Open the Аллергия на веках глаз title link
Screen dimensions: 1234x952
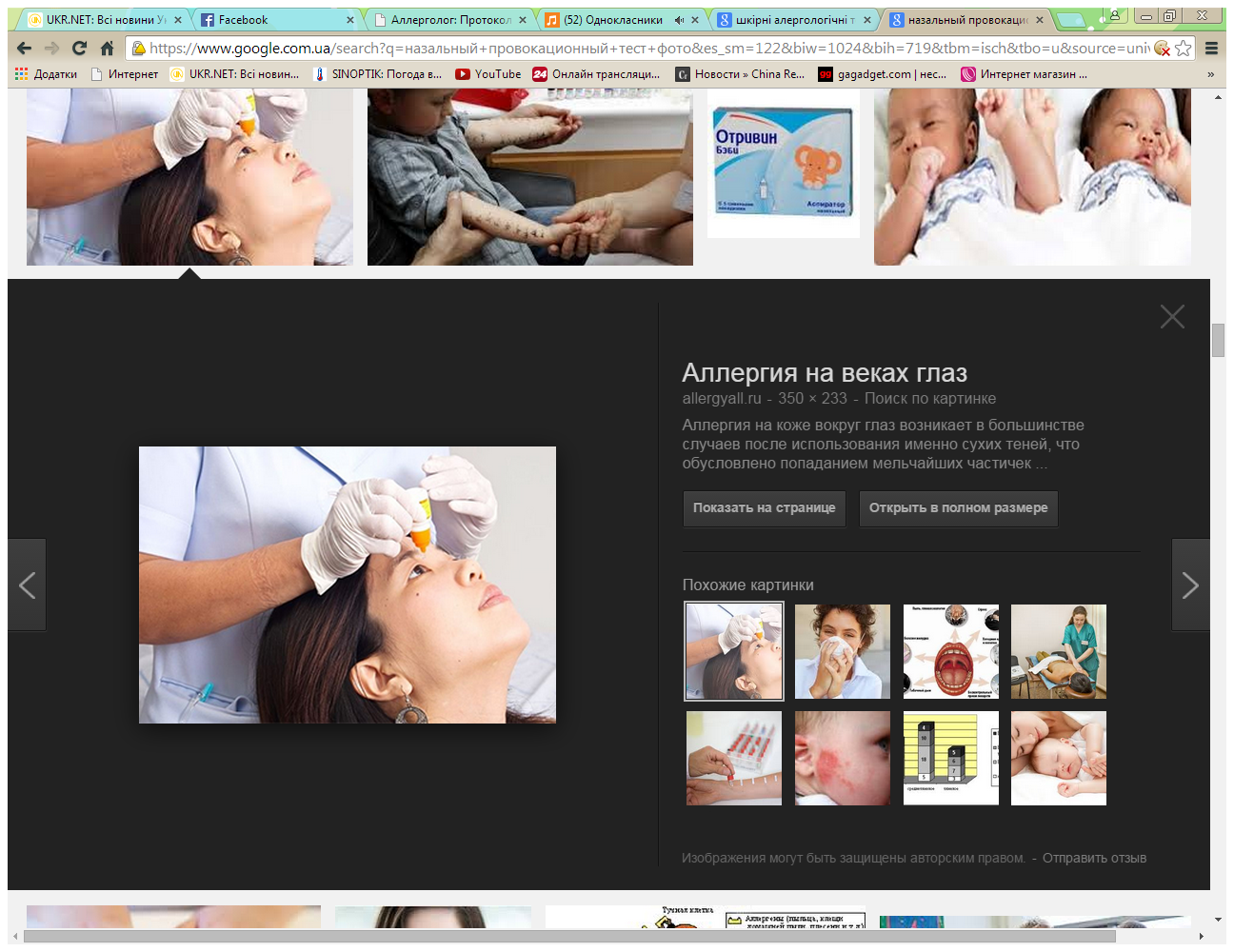825,372
